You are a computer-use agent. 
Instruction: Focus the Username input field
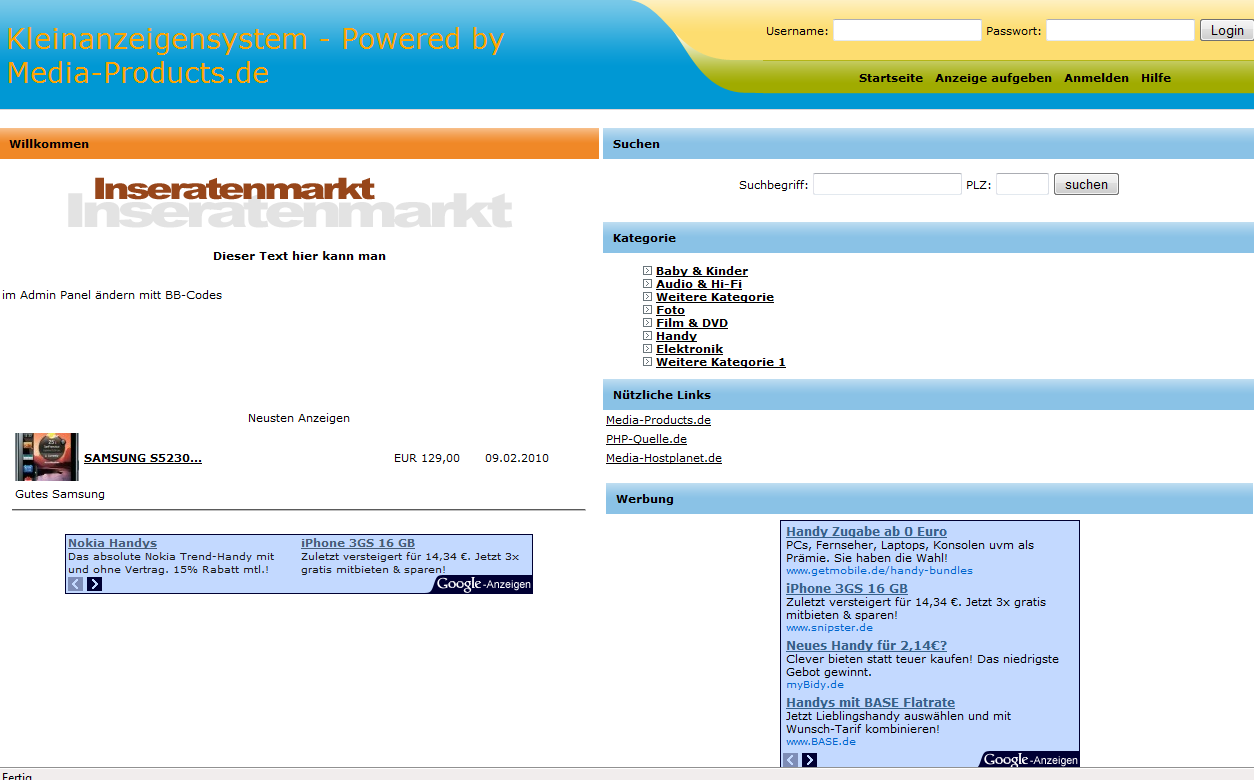907,31
